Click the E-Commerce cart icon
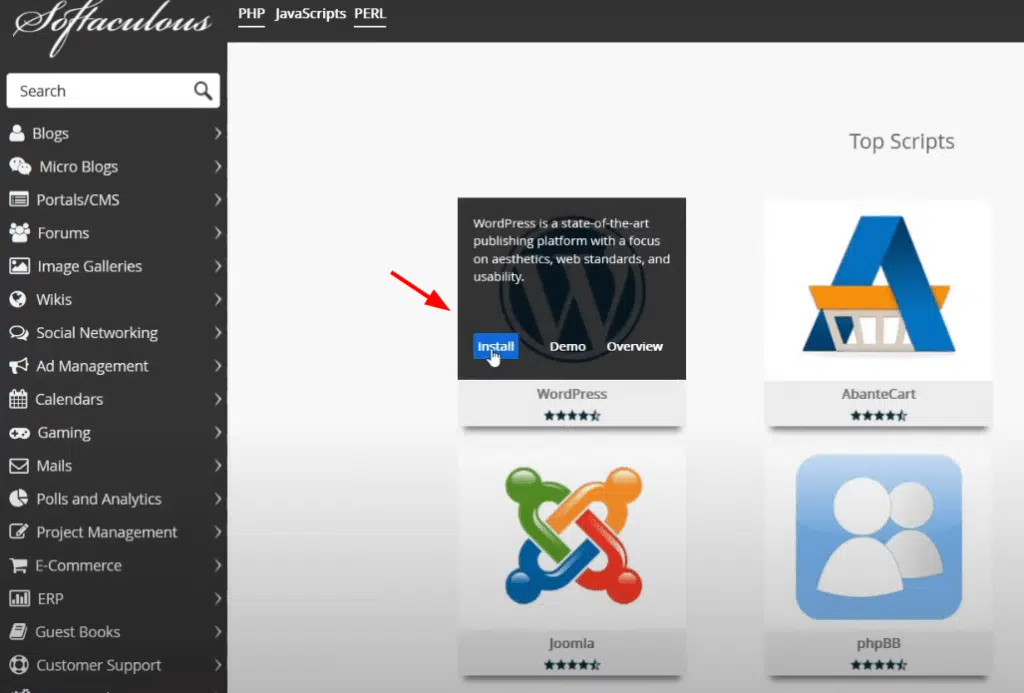Image resolution: width=1024 pixels, height=693 pixels. coord(18,566)
